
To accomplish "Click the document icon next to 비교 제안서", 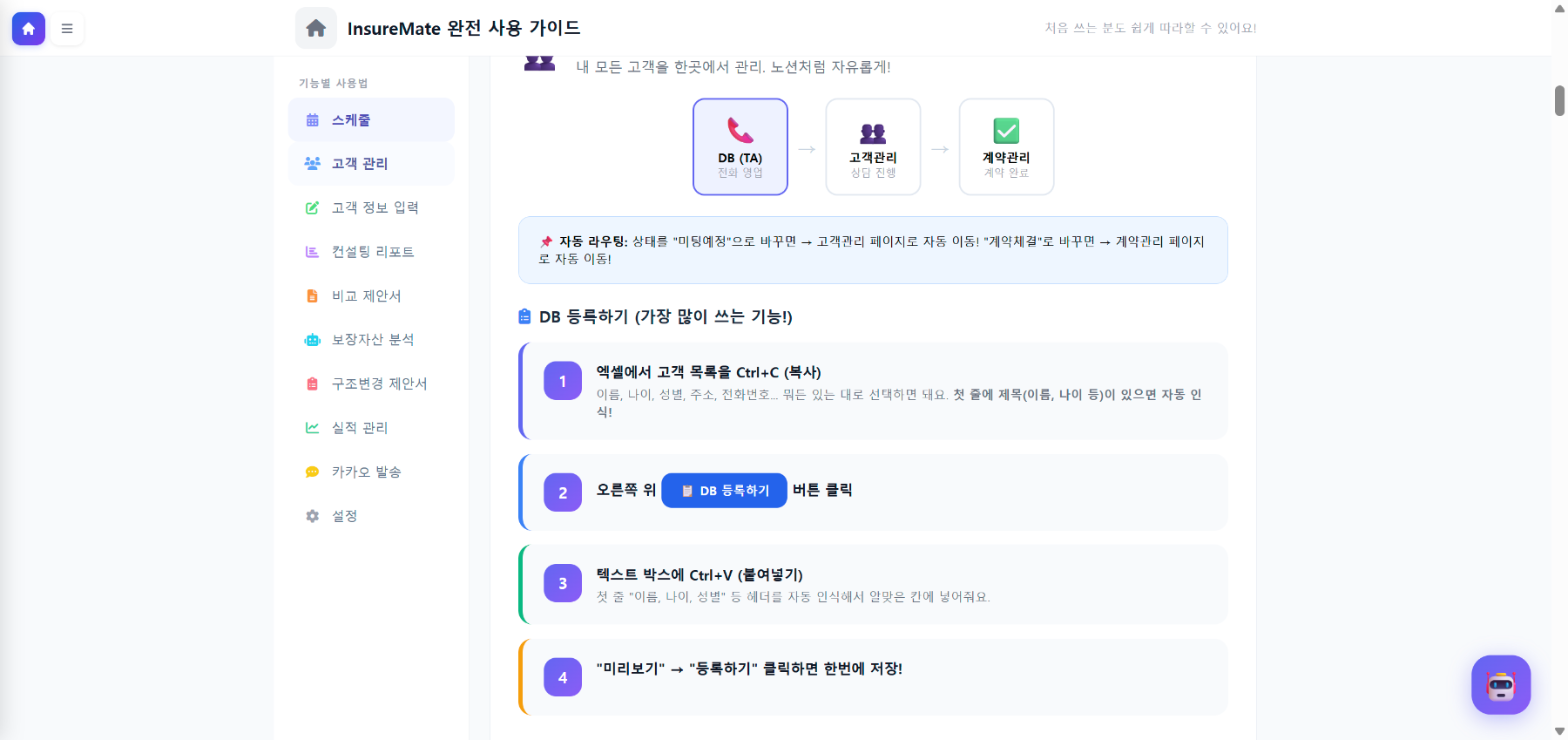I will tap(312, 296).
